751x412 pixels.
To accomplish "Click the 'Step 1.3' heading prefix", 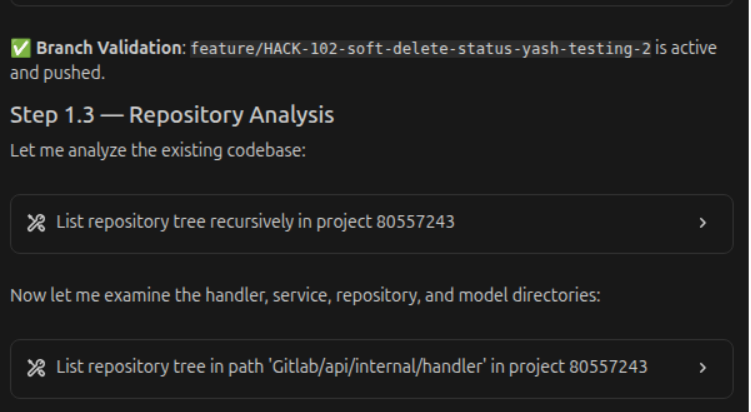I will coord(52,115).
